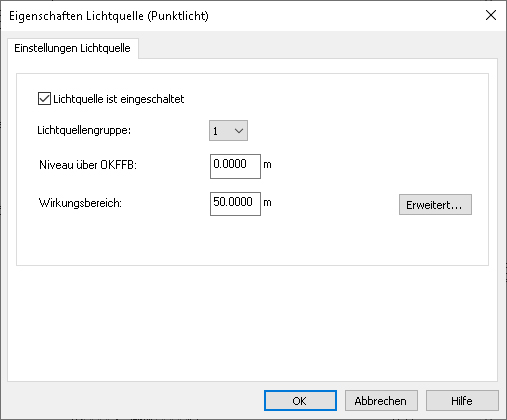Click the 50.0000 value in Wirkungsbereich
The image size is (507, 420).
pyautogui.click(x=233, y=202)
